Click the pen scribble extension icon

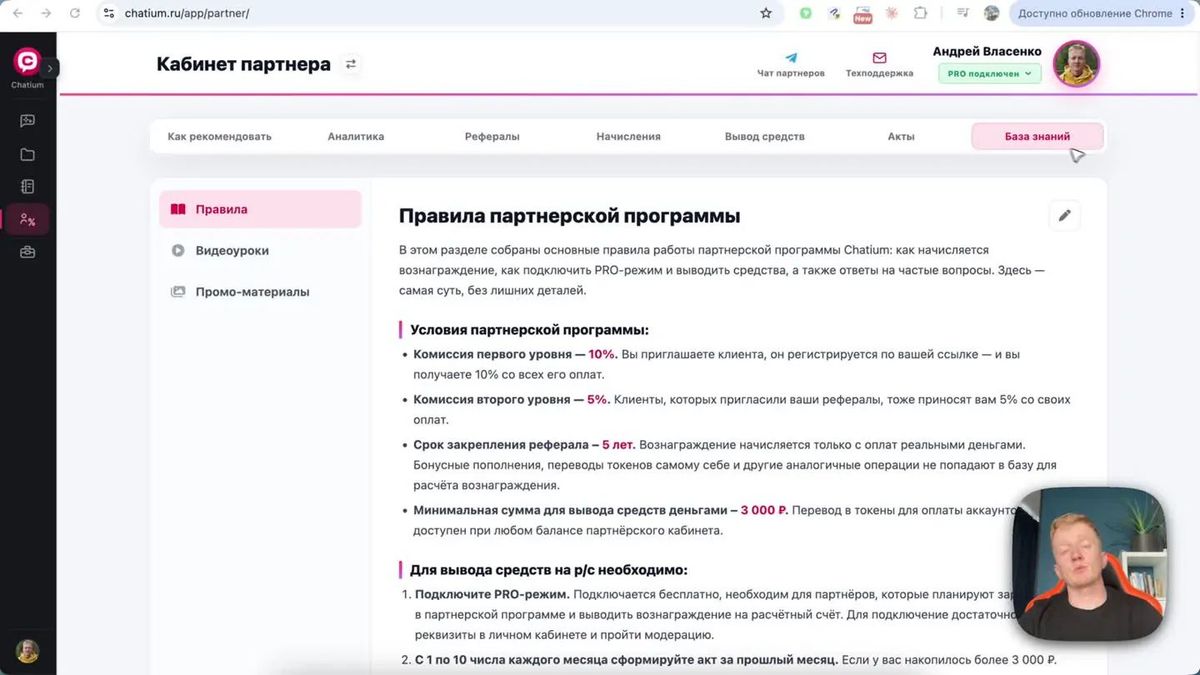(834, 13)
